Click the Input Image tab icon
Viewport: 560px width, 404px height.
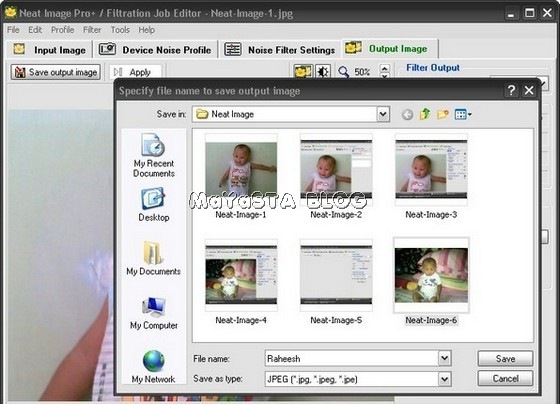pos(19,49)
